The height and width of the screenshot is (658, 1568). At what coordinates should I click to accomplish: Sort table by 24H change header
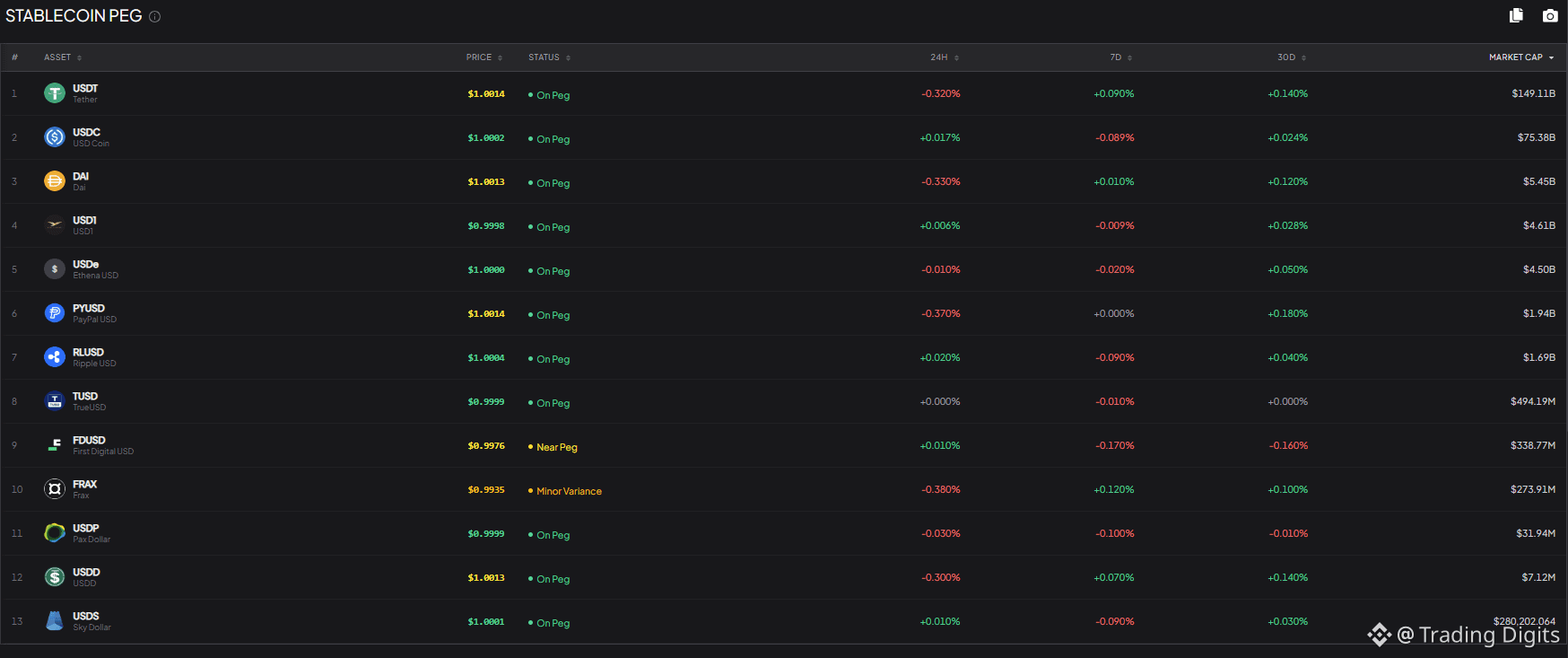(x=945, y=57)
